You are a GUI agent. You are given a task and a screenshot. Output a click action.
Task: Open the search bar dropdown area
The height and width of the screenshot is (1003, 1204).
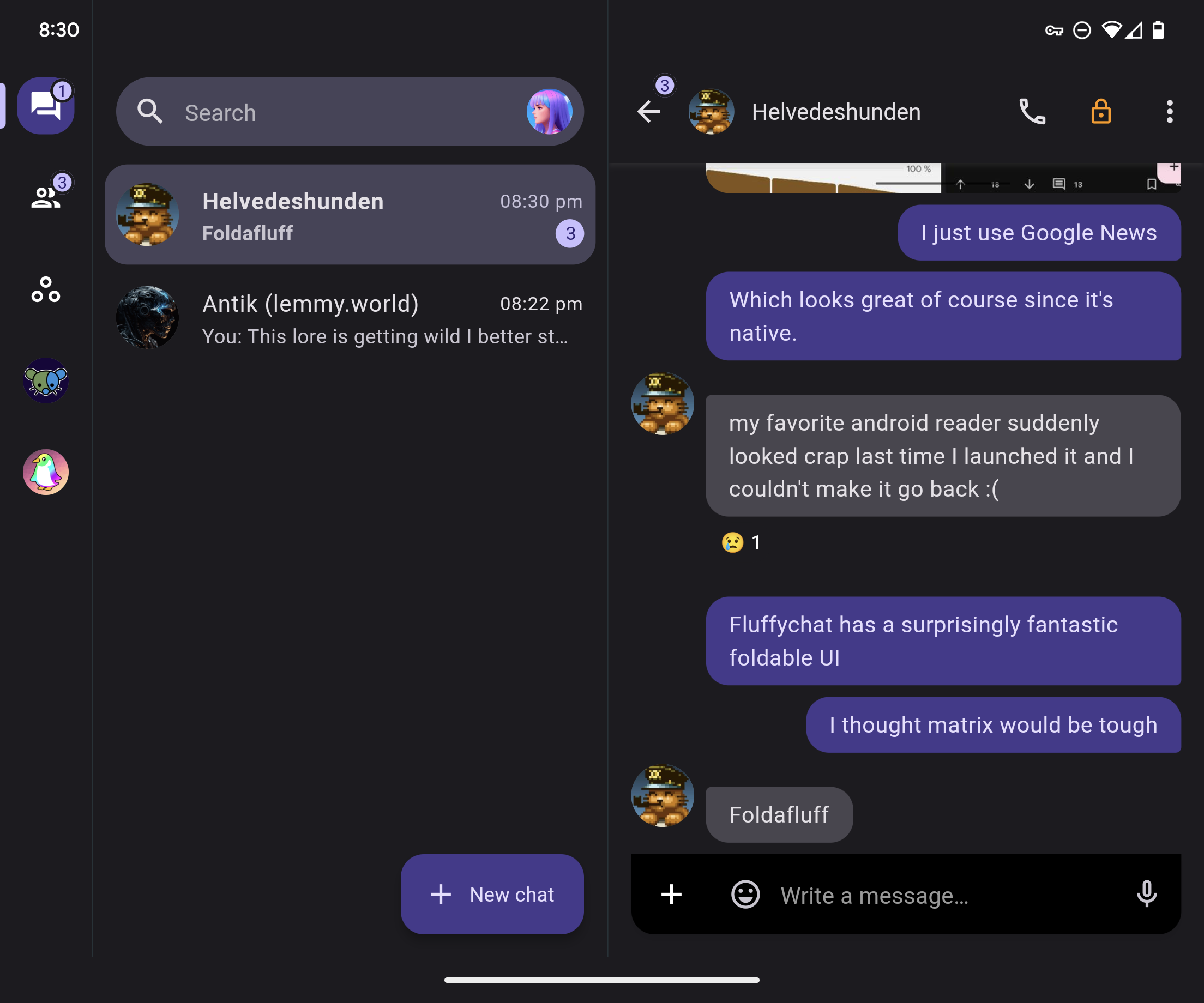pyautogui.click(x=350, y=112)
